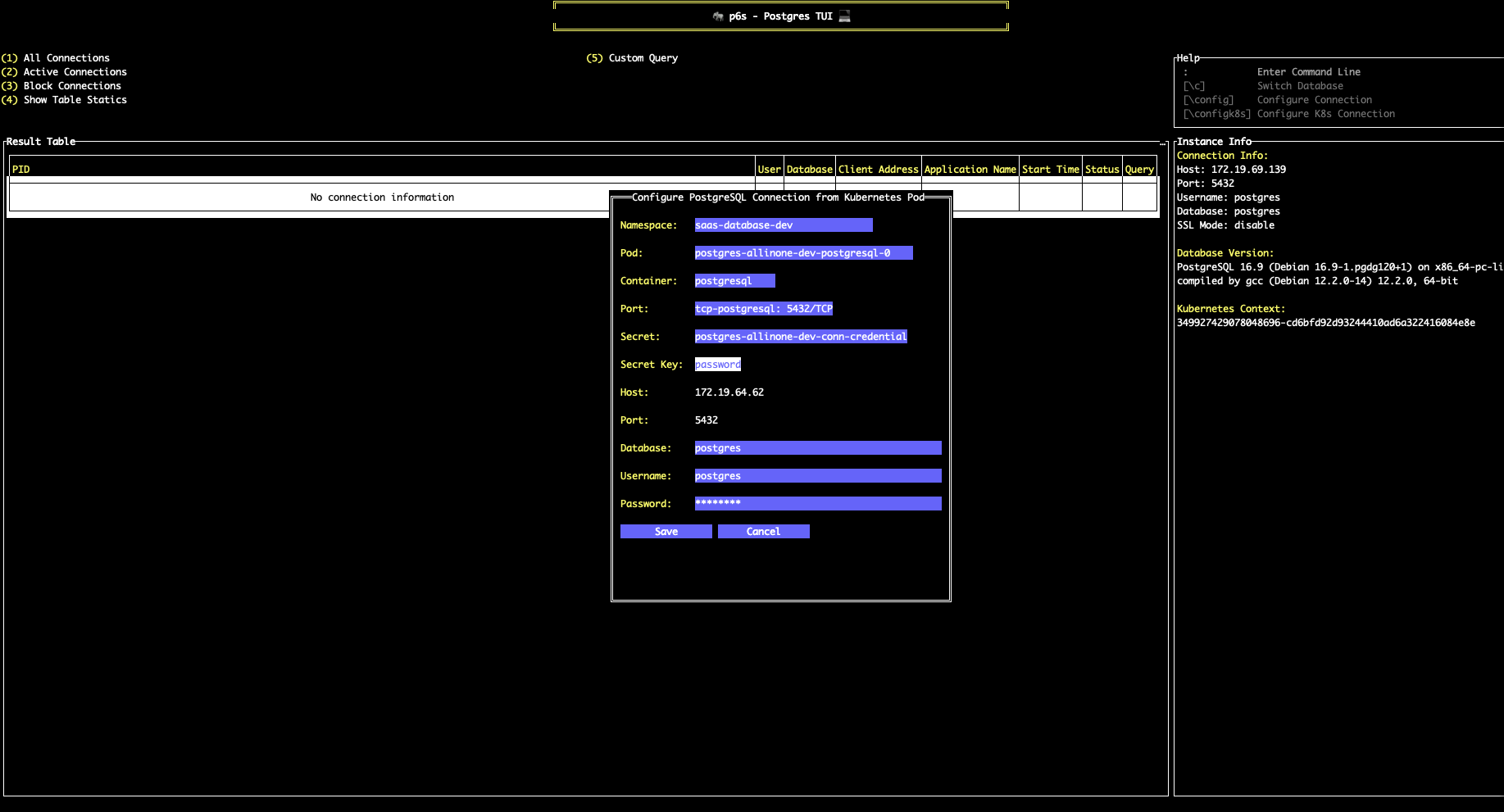Open the Container dropdown showing postgresql
1504x812 pixels.
(x=734, y=281)
